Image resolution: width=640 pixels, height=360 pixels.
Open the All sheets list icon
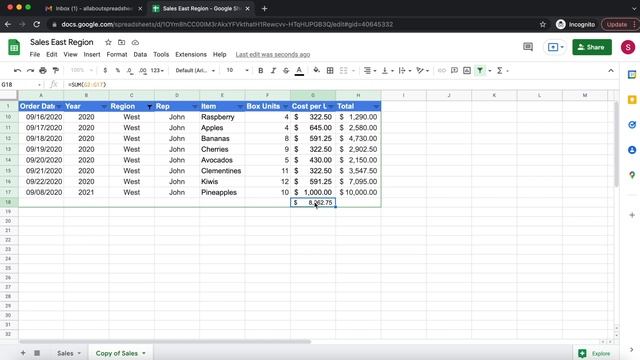coord(37,353)
